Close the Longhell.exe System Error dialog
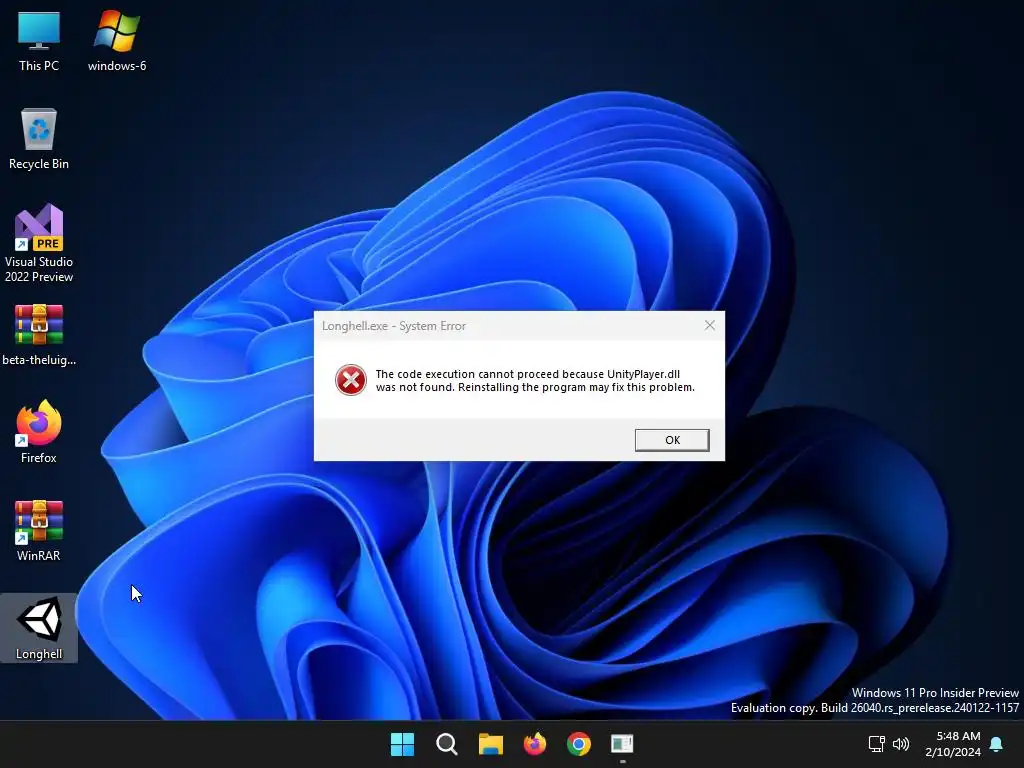 click(x=710, y=325)
